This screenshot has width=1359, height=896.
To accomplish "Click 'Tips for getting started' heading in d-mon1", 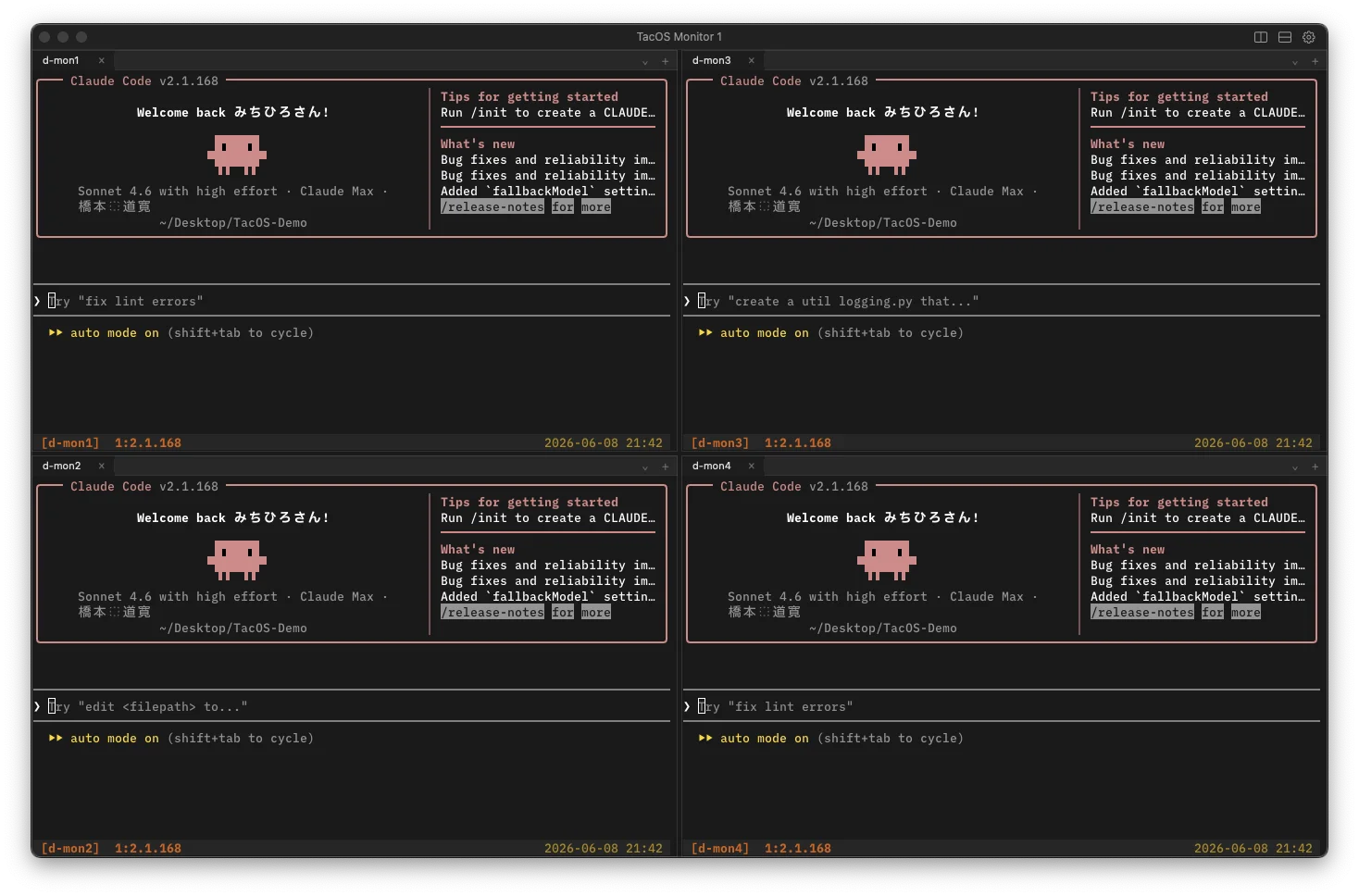I will [x=530, y=97].
